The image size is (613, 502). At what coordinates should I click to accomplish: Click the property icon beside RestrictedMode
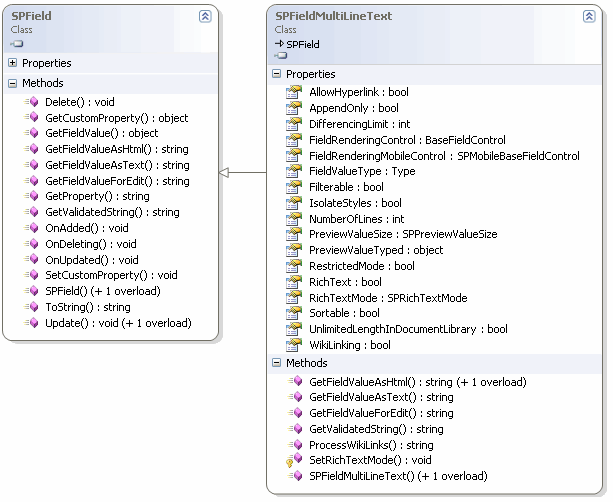coord(294,266)
